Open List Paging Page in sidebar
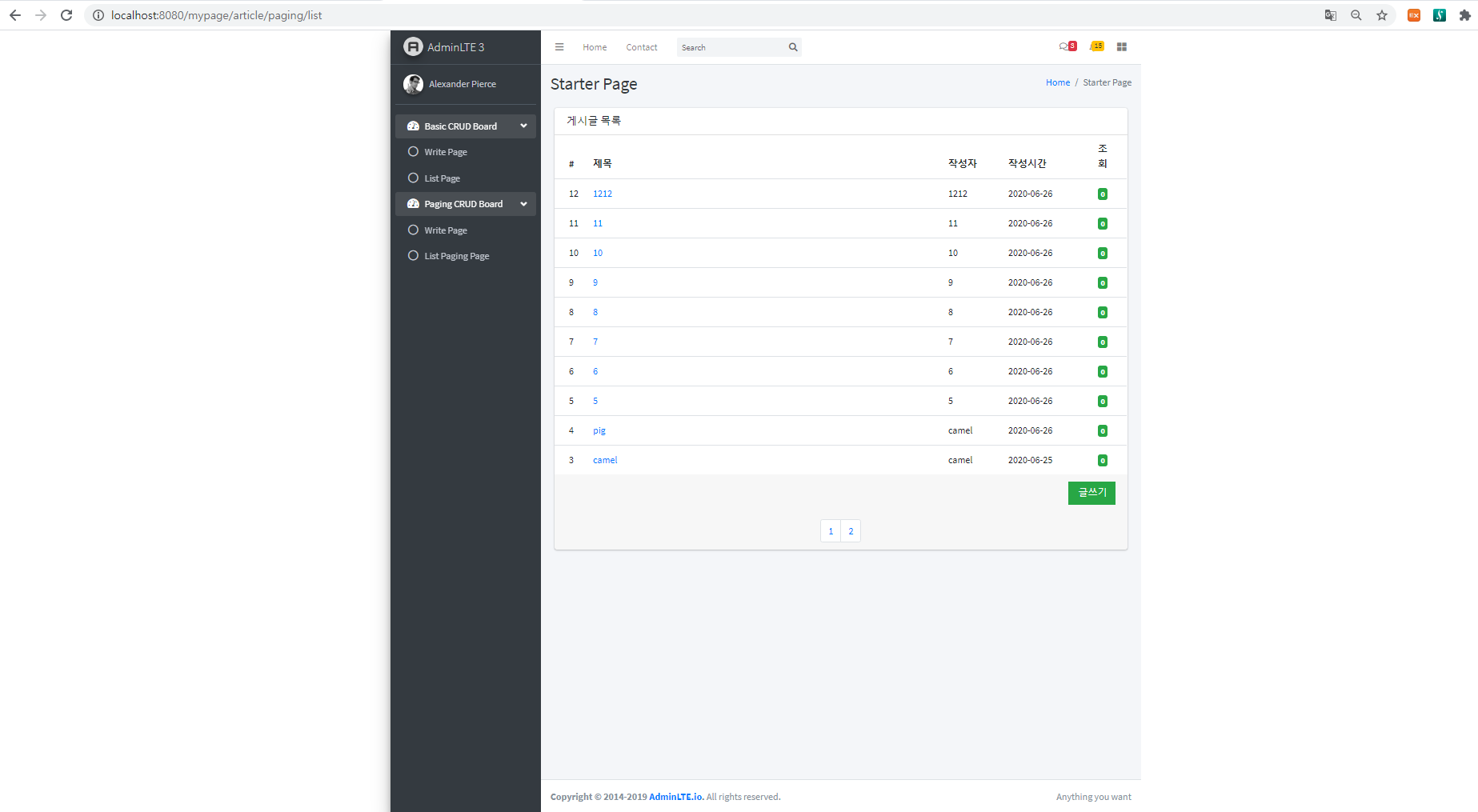The width and height of the screenshot is (1478, 812). (x=466, y=256)
